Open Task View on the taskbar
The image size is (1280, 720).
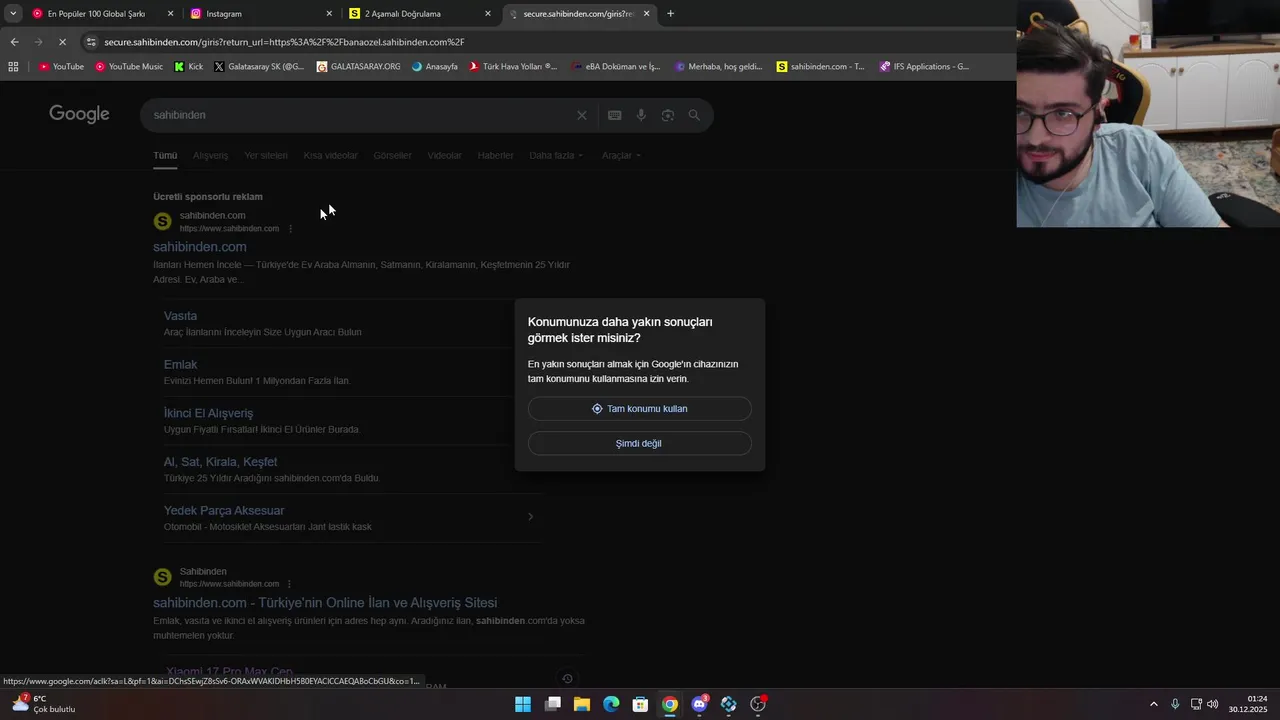[553, 704]
